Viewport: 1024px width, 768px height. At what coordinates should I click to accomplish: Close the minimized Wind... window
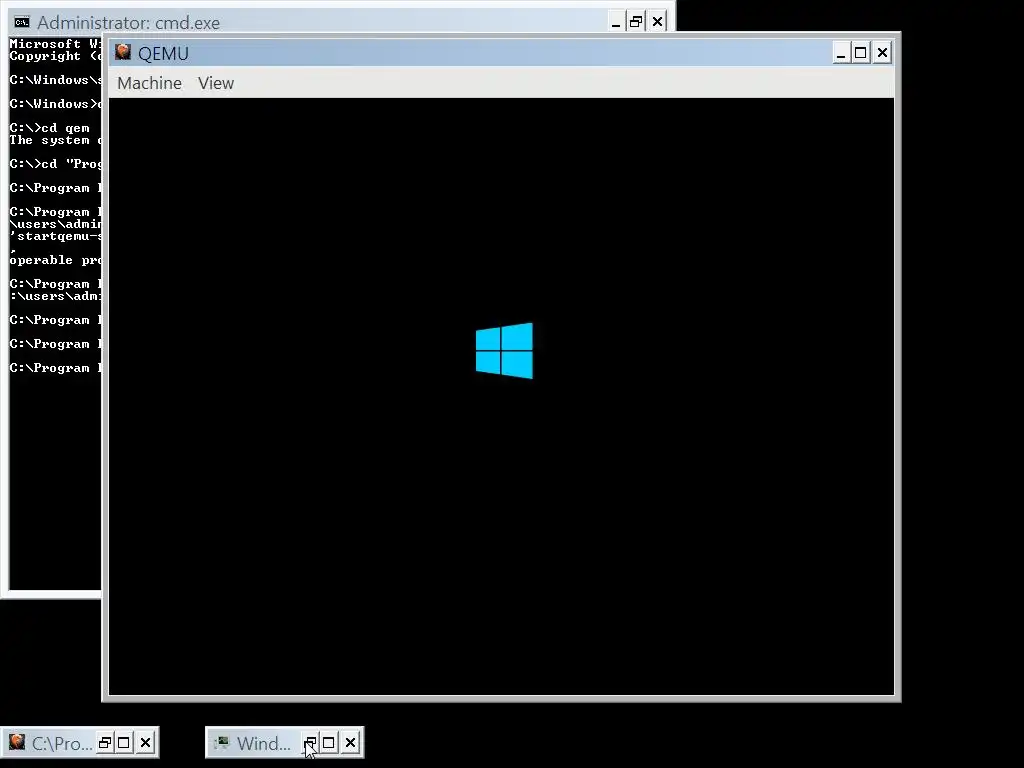coord(350,743)
